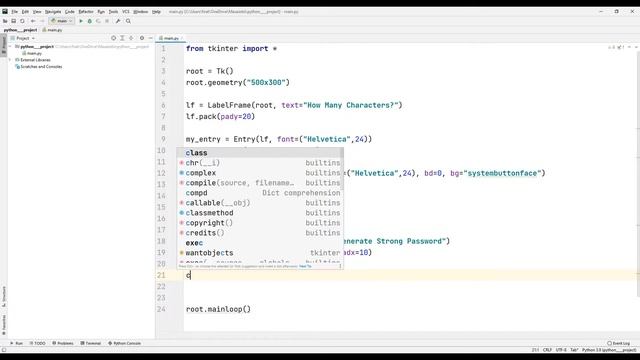
Task: Click cursor position indicator in status bar
Action: (535, 350)
